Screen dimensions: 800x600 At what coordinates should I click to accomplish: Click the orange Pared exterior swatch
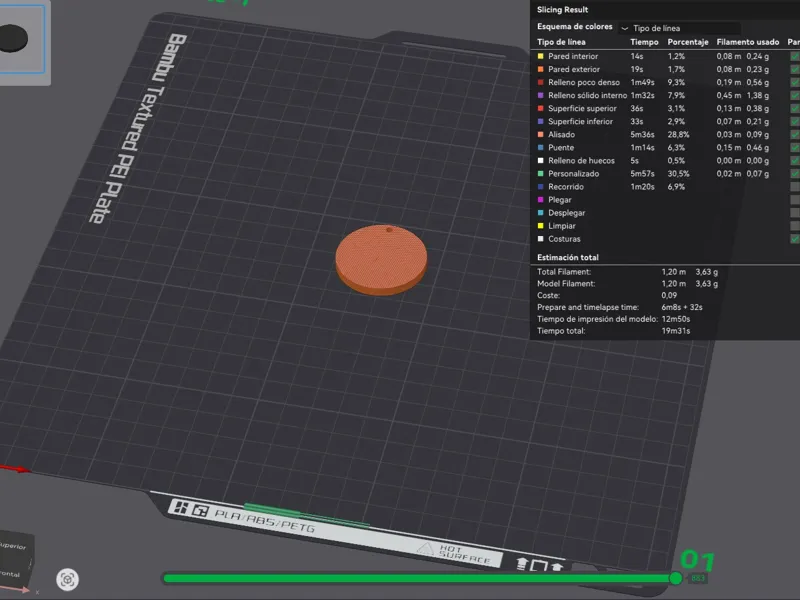tap(540, 69)
